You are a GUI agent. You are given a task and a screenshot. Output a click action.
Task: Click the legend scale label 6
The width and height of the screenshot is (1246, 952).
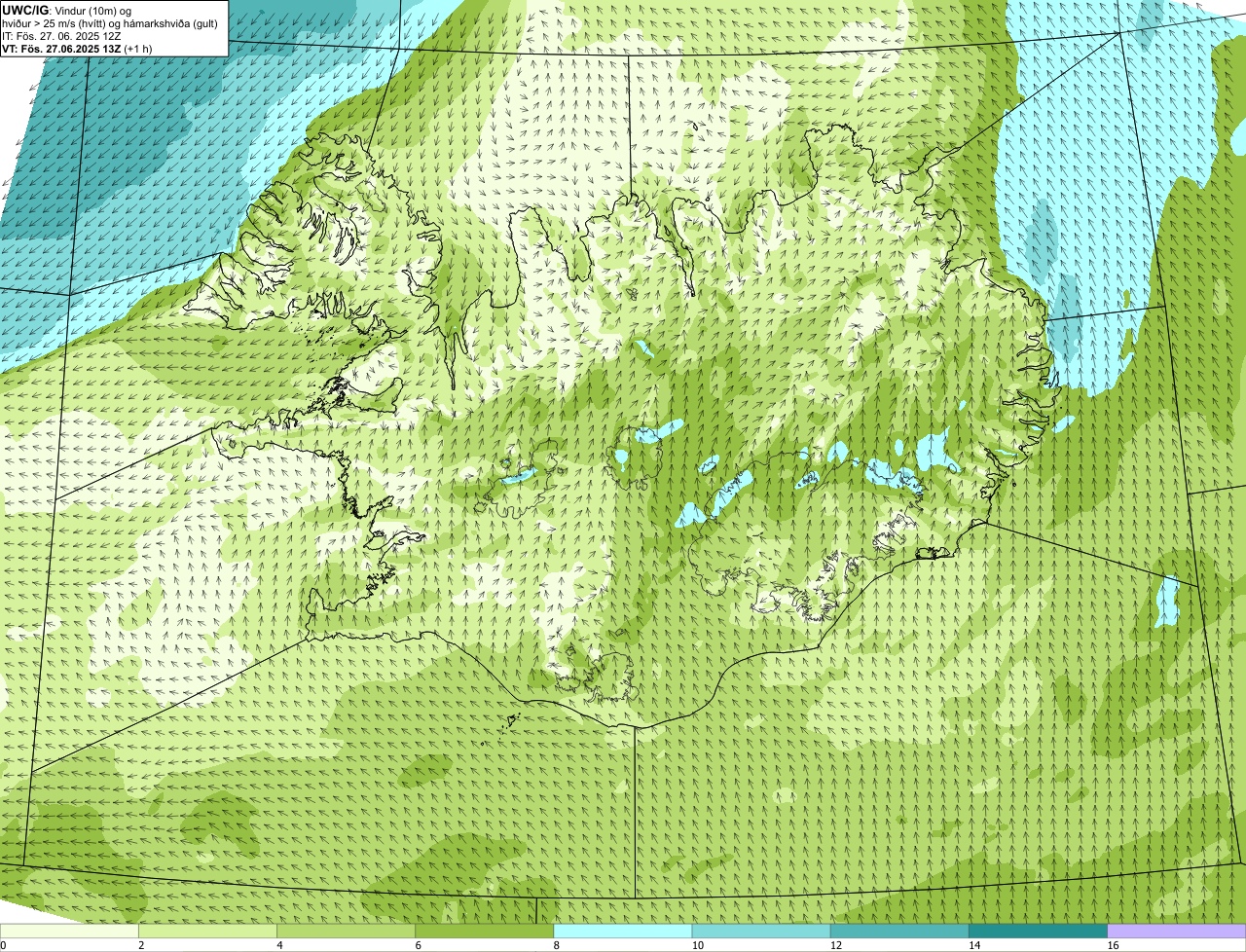click(x=419, y=945)
